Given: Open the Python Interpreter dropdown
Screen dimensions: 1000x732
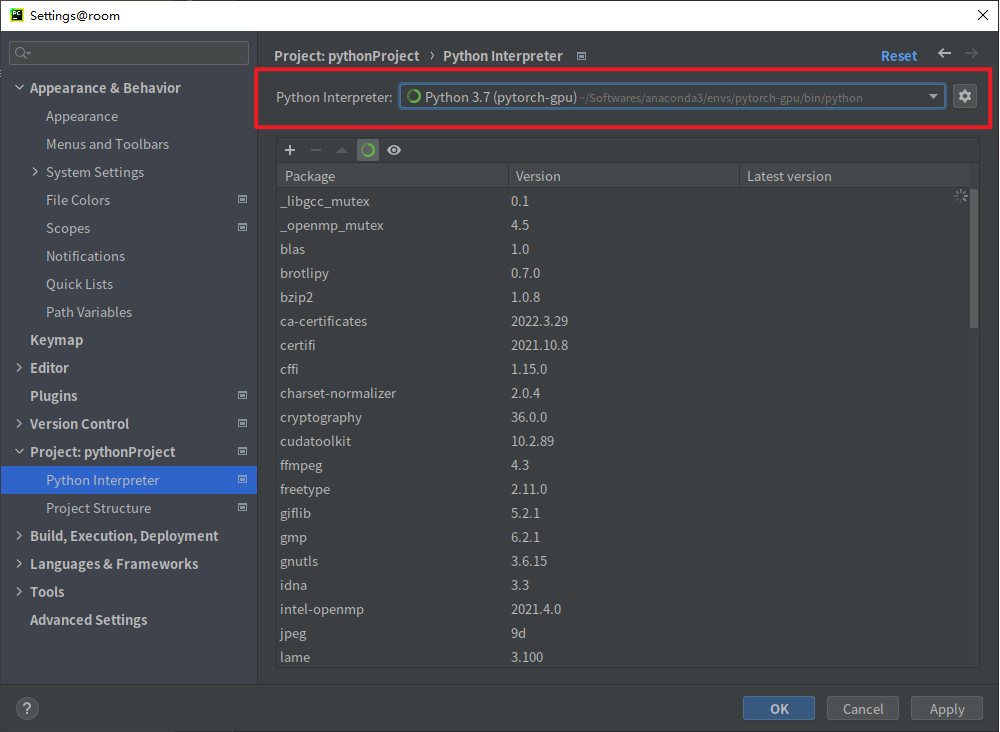Looking at the screenshot, I should 672,97.
